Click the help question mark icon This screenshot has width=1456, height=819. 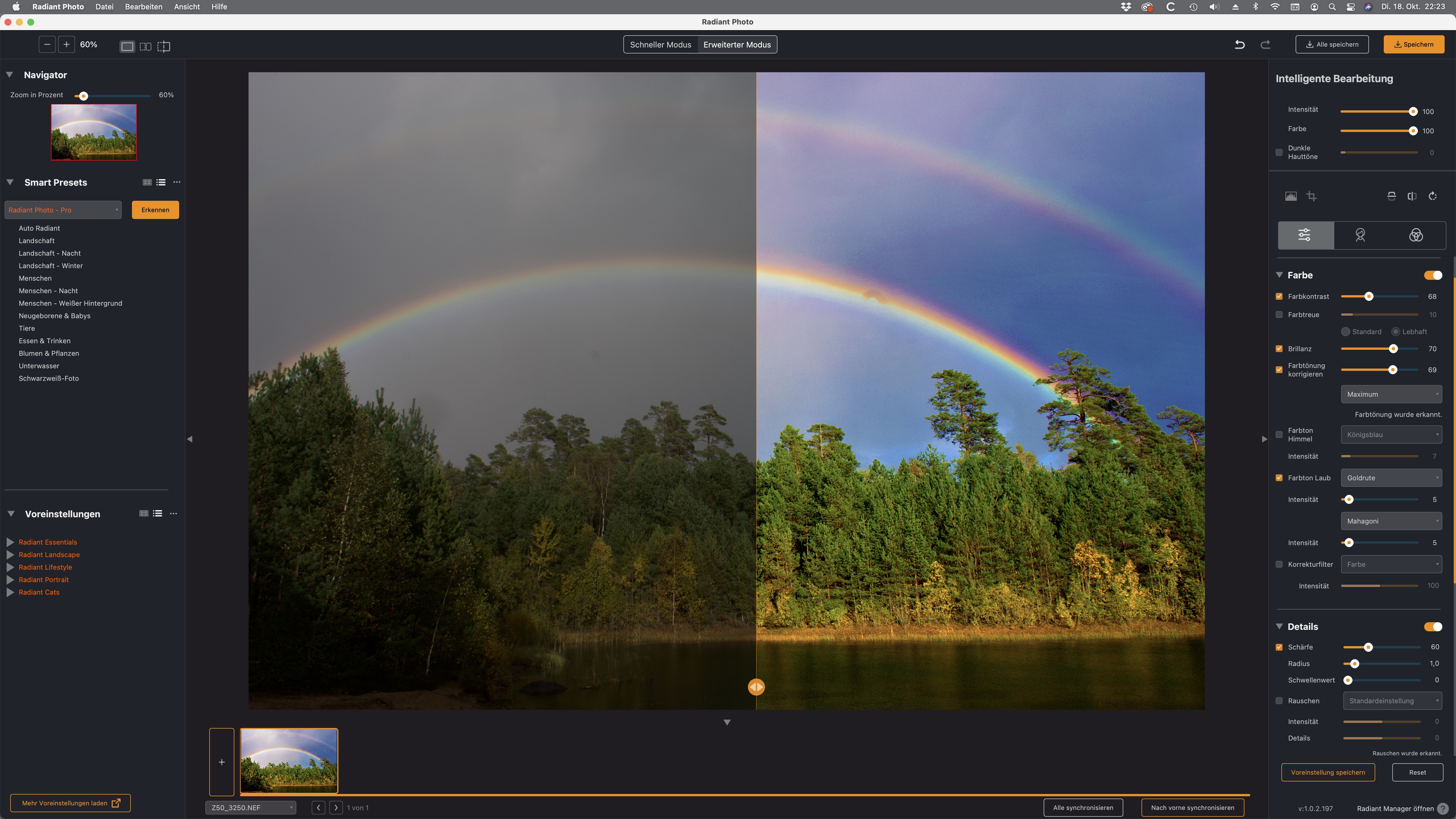click(1442, 809)
